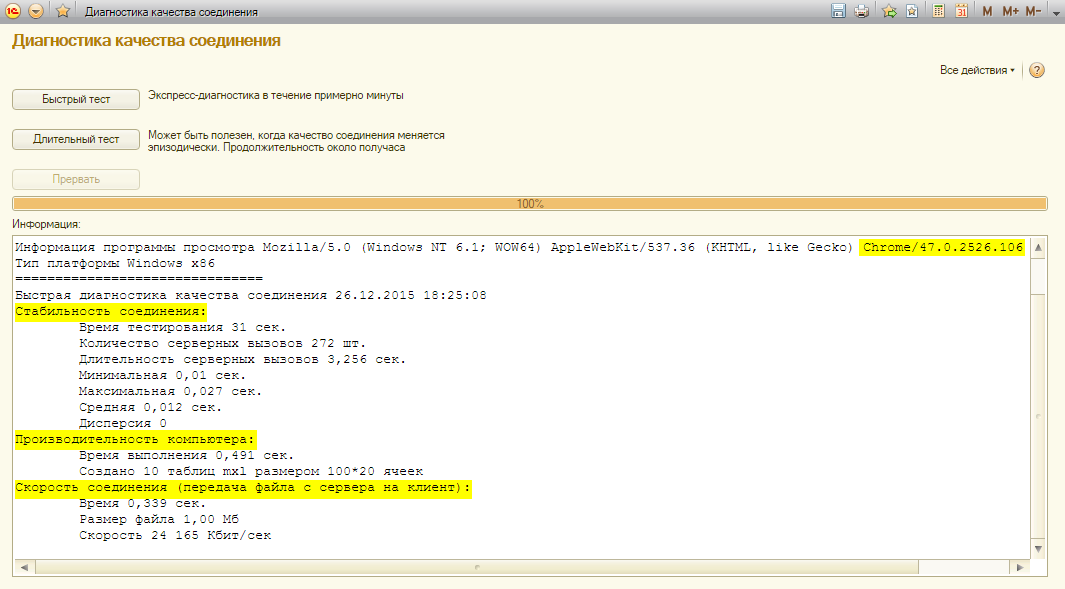
Task: Open the "Все действия" dropdown menu
Action: tap(976, 71)
